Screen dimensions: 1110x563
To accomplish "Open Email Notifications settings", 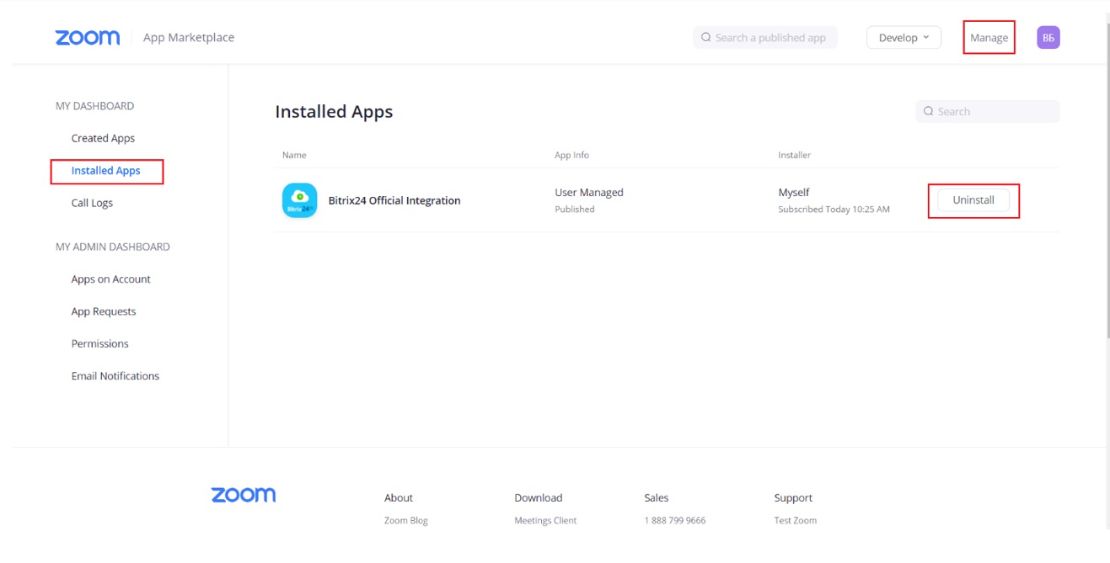I will 115,376.
